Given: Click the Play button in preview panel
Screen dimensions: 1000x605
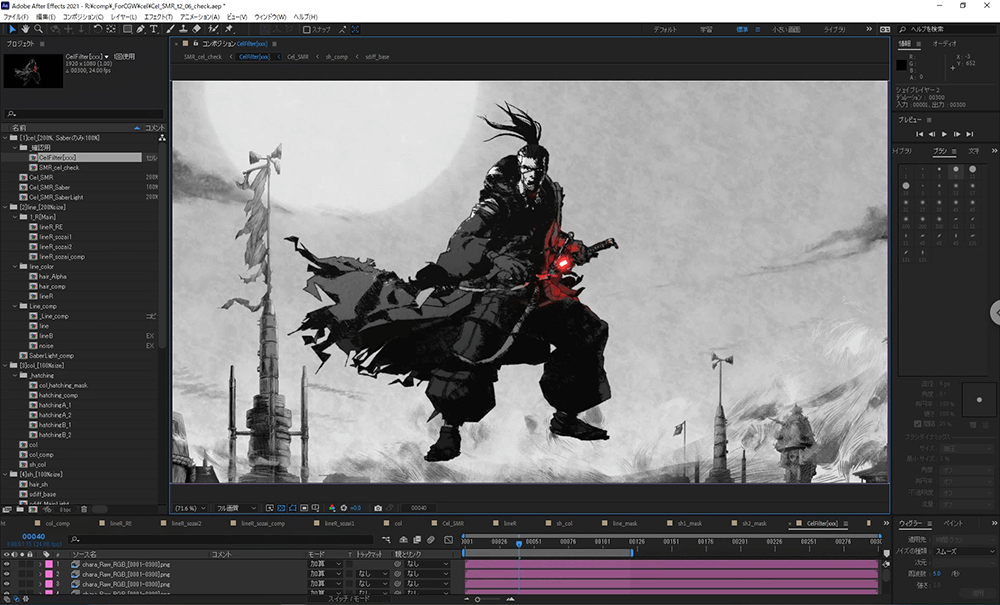Looking at the screenshot, I should pos(945,134).
